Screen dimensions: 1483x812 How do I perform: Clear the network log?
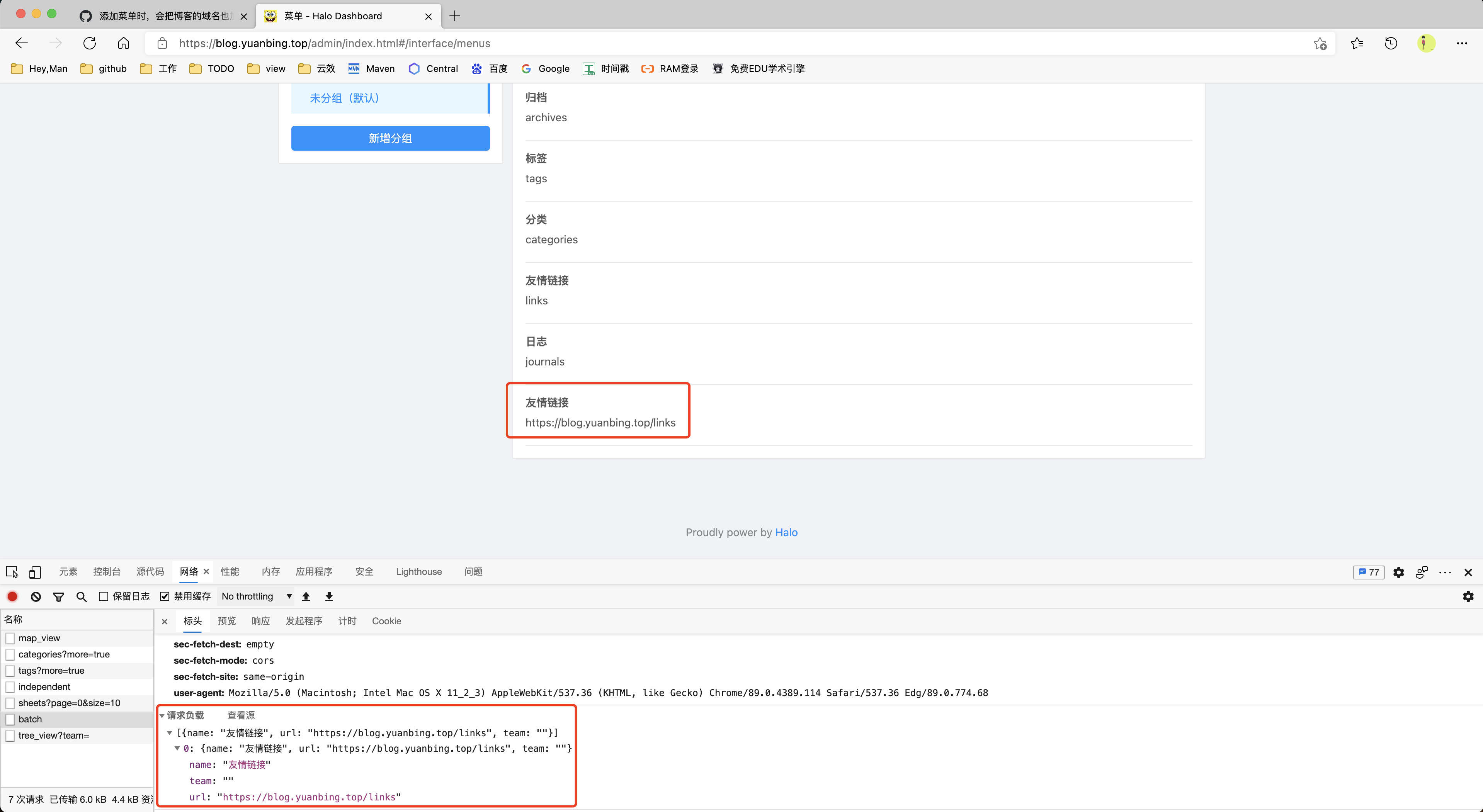point(36,596)
